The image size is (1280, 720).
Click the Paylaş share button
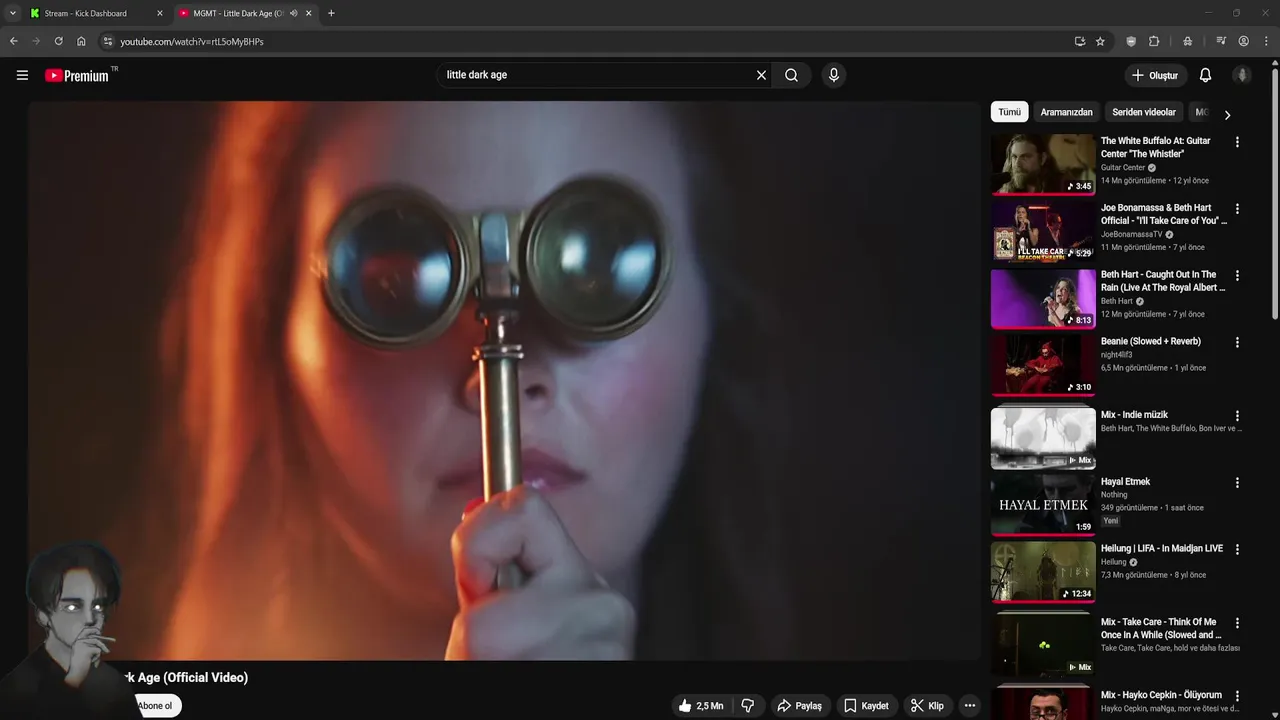pyautogui.click(x=799, y=706)
